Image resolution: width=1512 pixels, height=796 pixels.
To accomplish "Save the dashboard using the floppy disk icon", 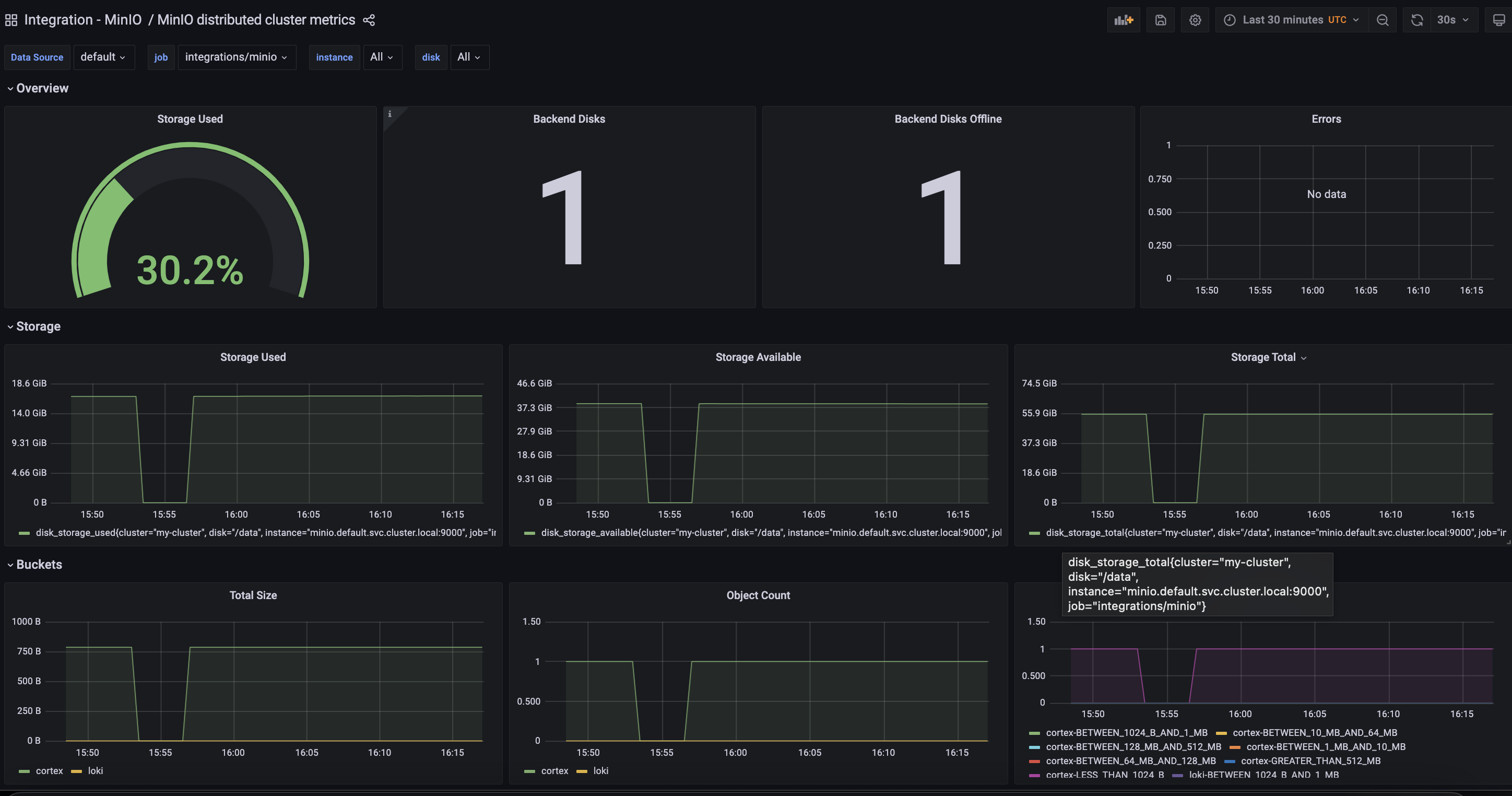I will 1161,19.
